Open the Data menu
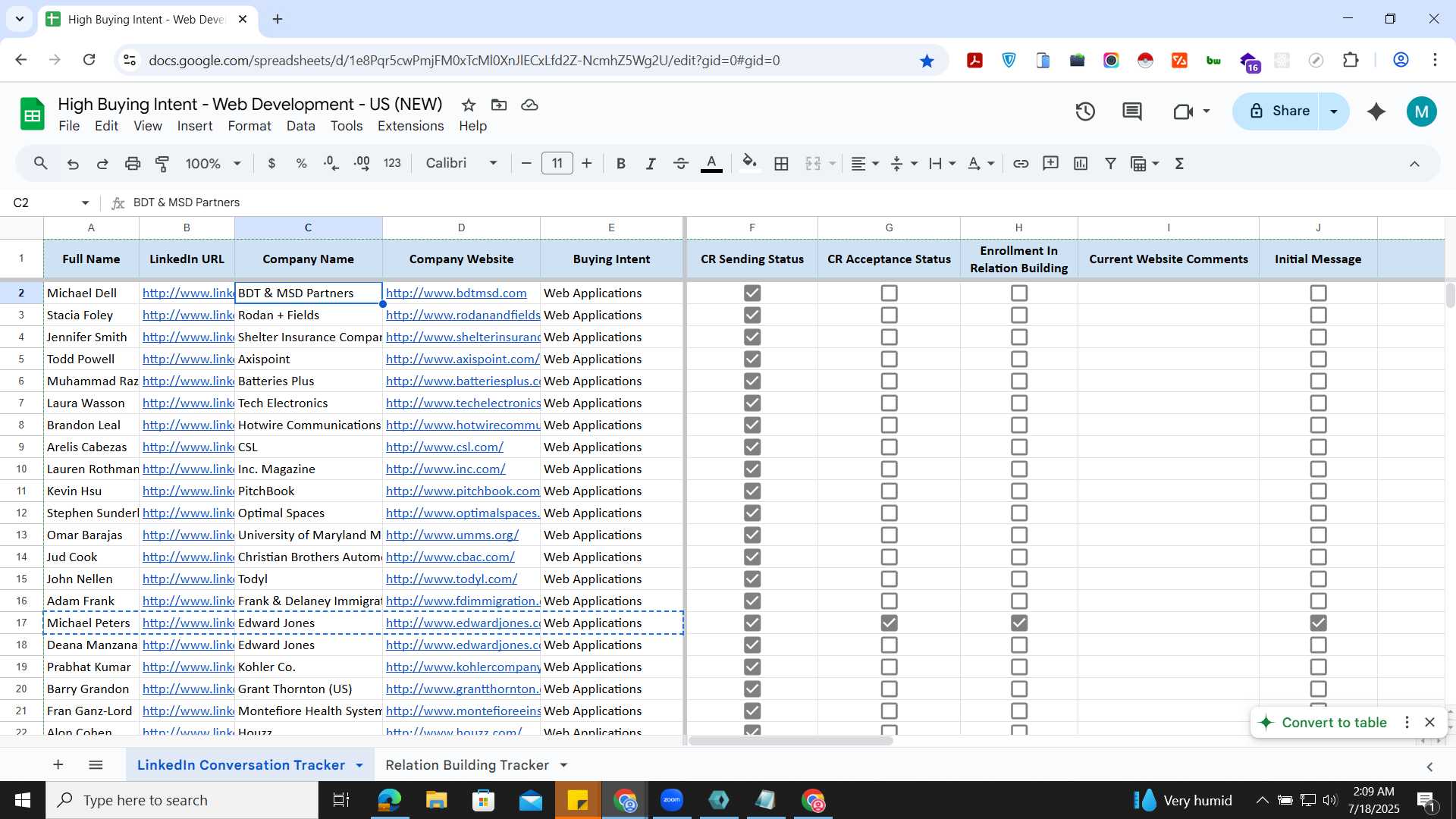This screenshot has width=1456, height=819. click(x=300, y=126)
